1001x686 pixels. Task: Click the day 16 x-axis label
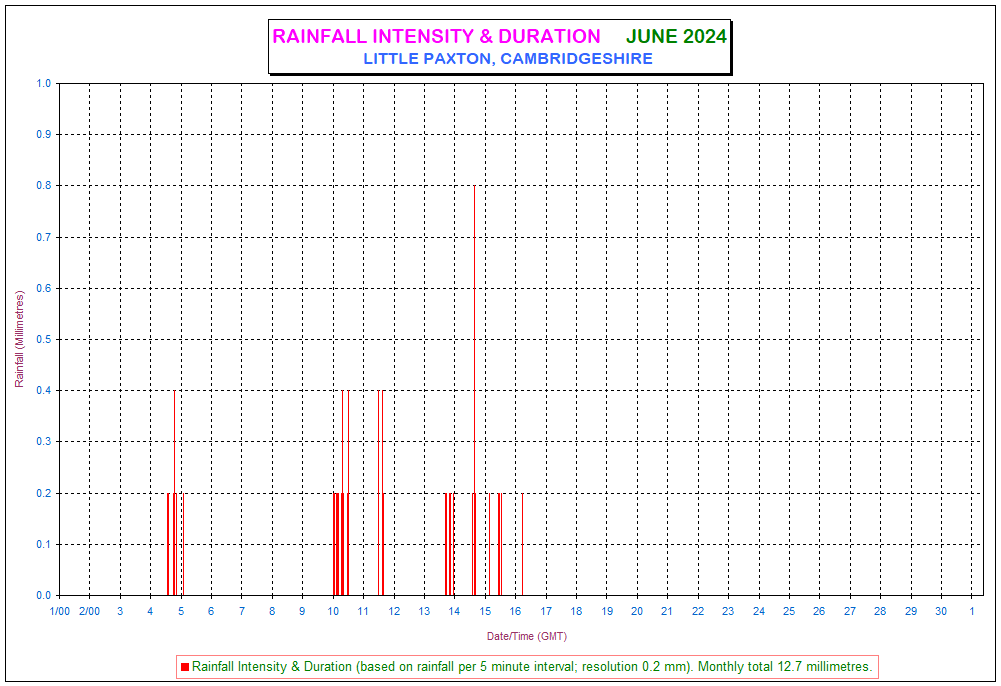click(x=515, y=611)
